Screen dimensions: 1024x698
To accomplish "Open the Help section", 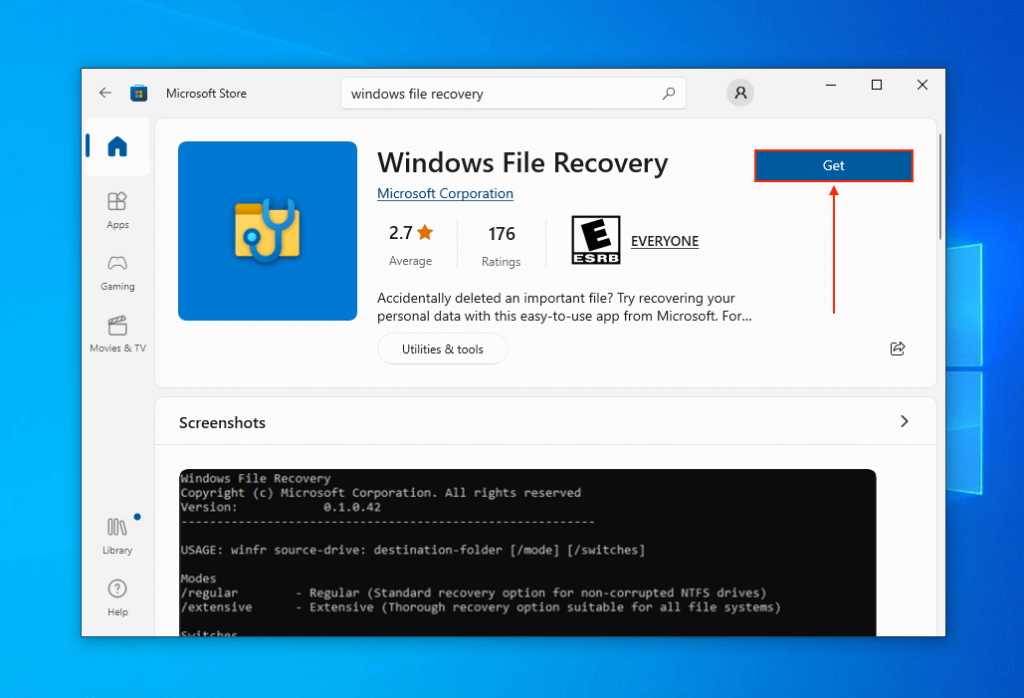I will coord(117,597).
